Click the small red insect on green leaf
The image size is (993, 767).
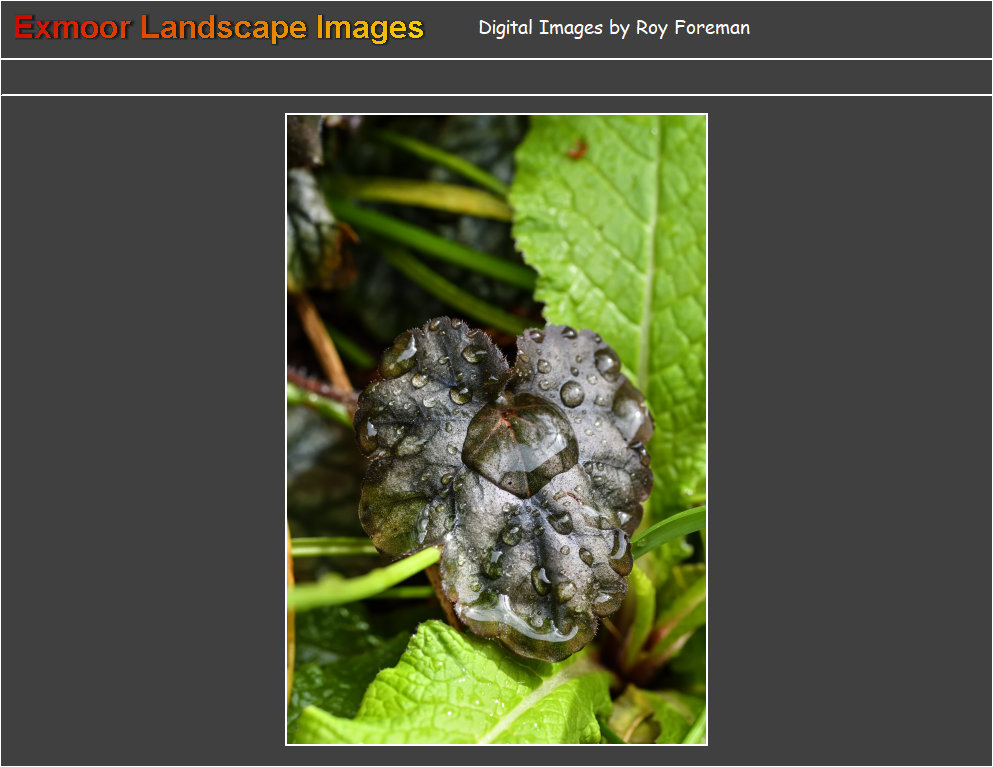click(x=578, y=149)
